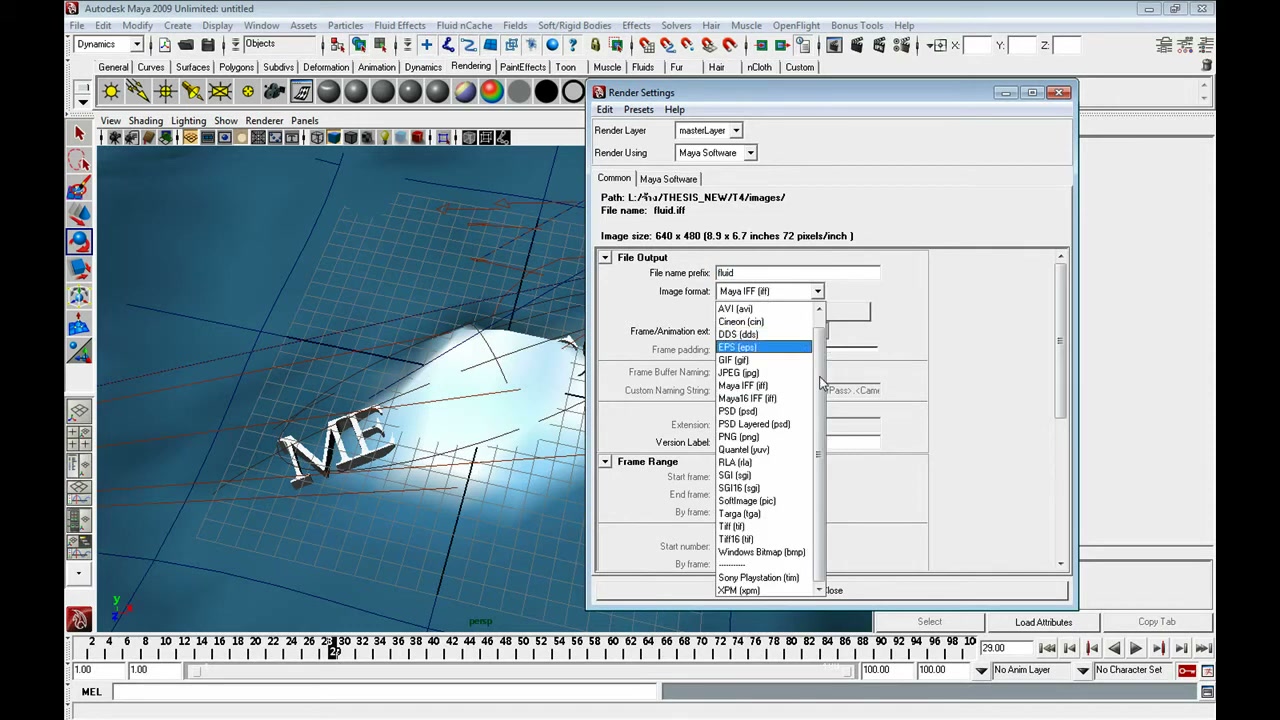1280x720 pixels.
Task: Open the Fluid Effects menu
Action: 399,25
